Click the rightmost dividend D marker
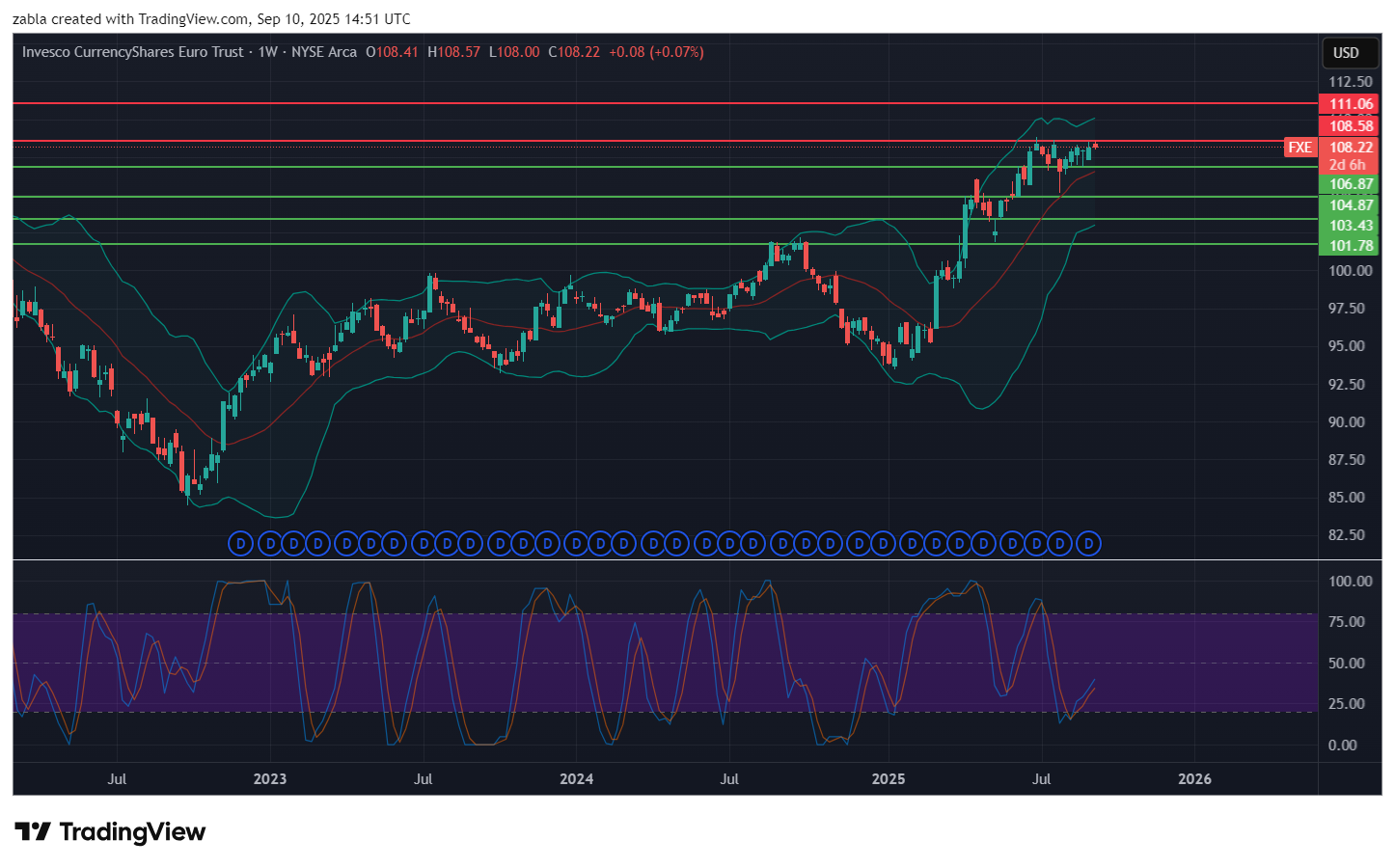Image resolution: width=1395 pixels, height=868 pixels. (1088, 544)
